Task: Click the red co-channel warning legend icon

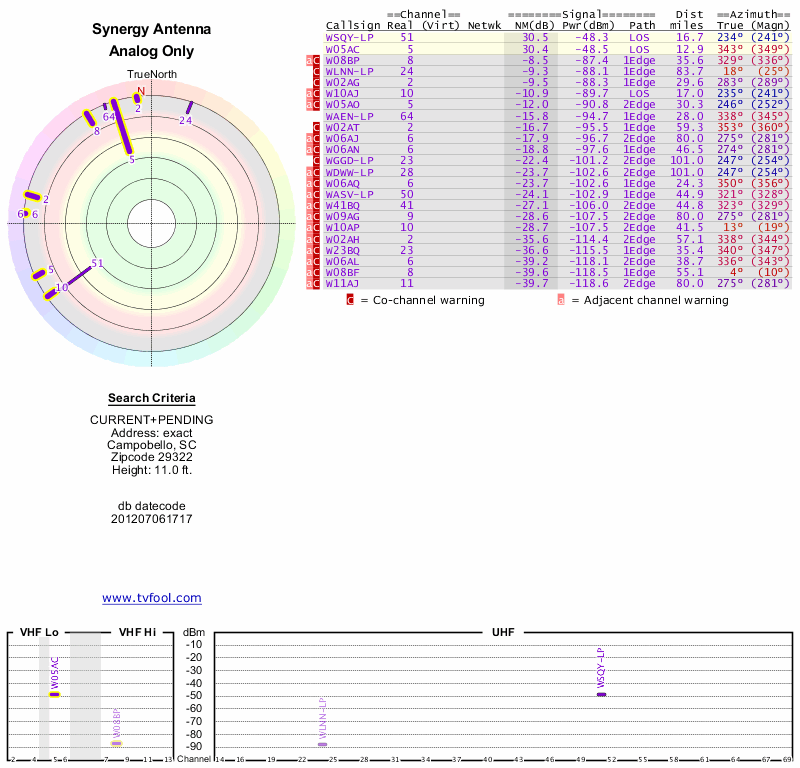Action: [x=350, y=299]
